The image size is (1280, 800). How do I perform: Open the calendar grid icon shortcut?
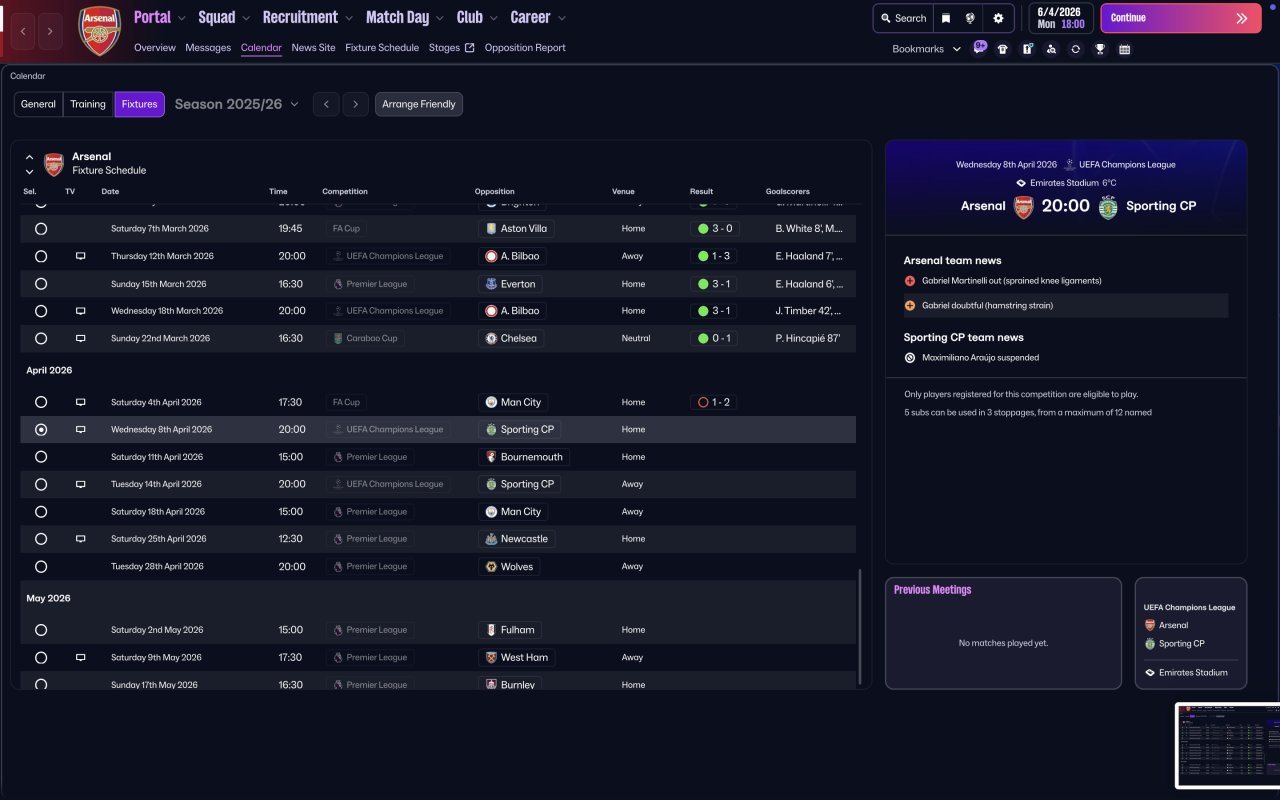pos(1124,49)
